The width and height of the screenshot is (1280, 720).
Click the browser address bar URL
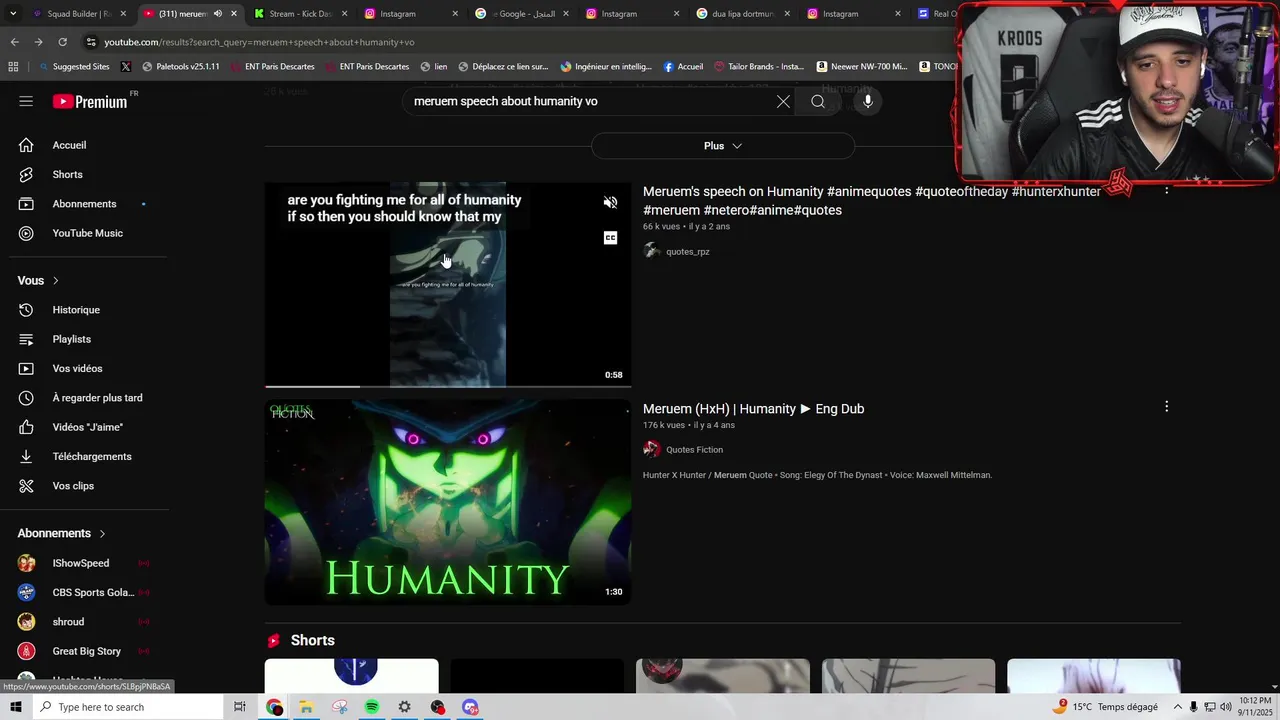pyautogui.click(x=259, y=42)
